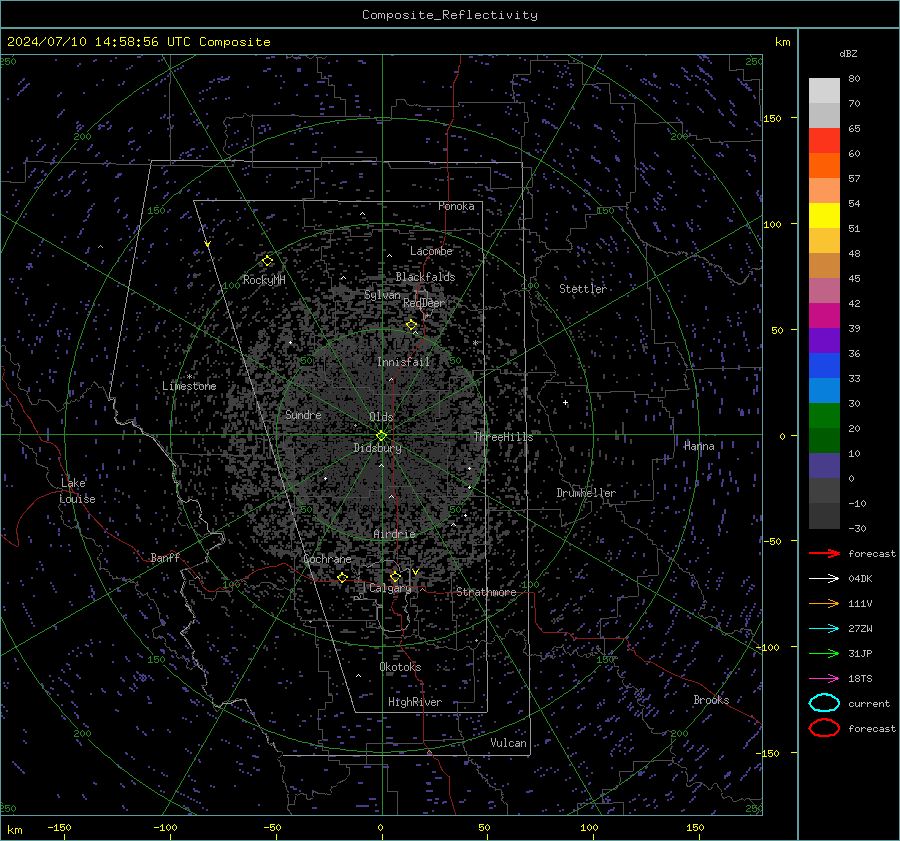Click the white plus marker west of Hanna
The height and width of the screenshot is (841, 900).
pyautogui.click(x=566, y=403)
